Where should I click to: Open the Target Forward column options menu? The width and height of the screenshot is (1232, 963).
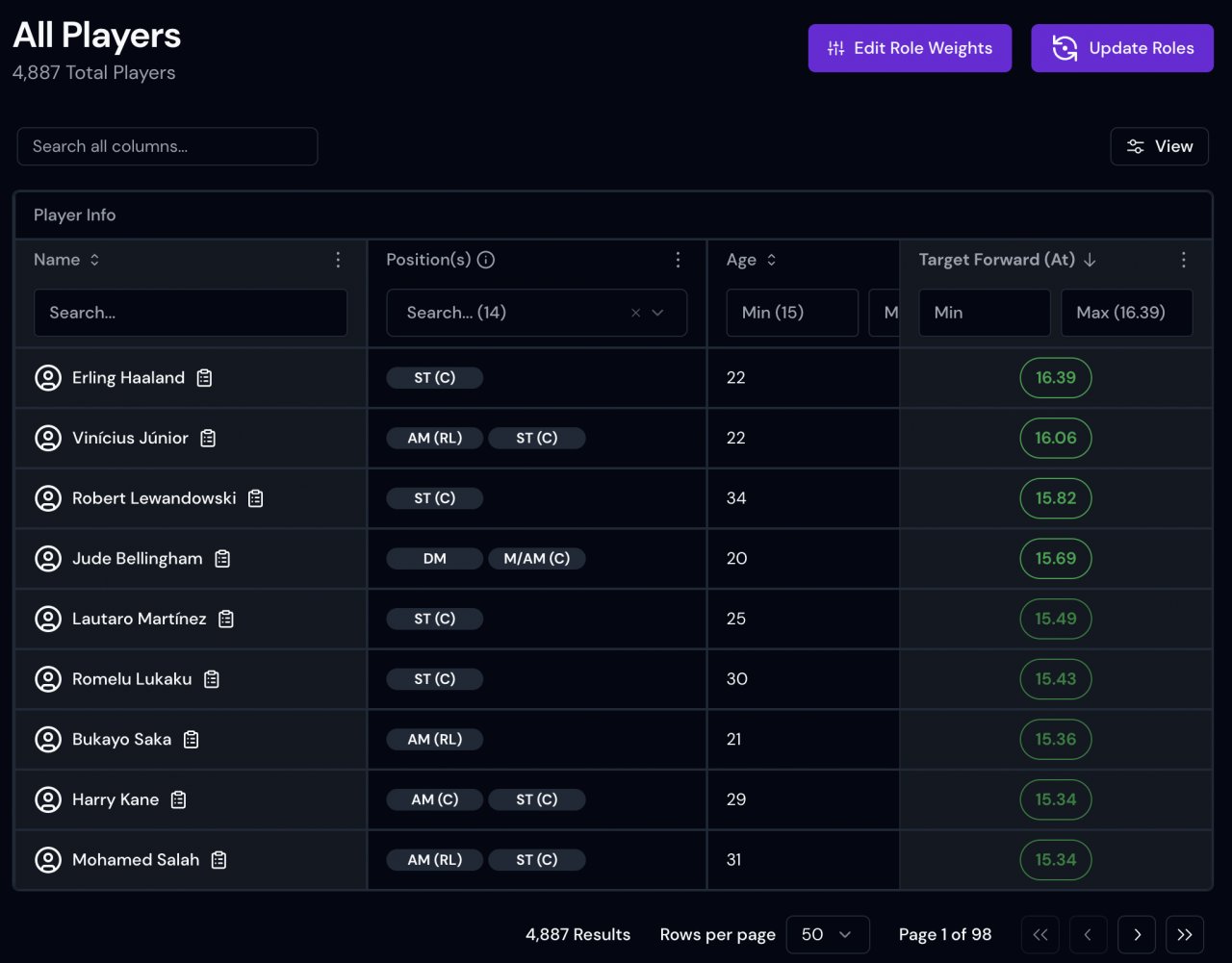pyautogui.click(x=1183, y=260)
